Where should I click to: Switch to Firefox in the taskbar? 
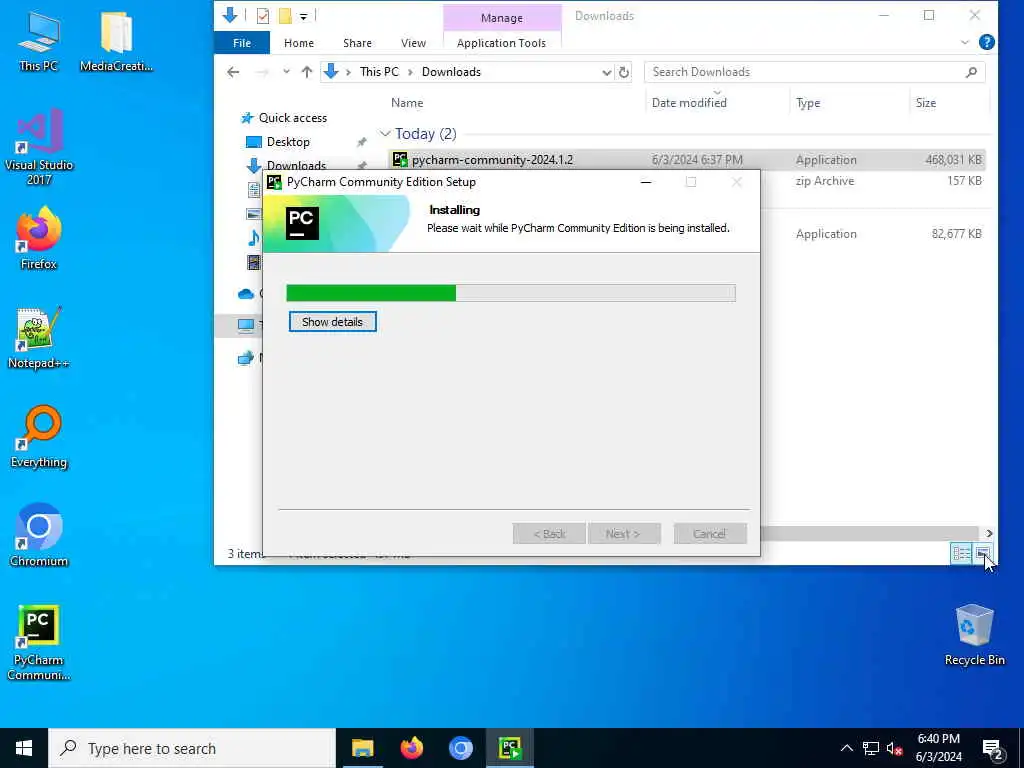[411, 748]
